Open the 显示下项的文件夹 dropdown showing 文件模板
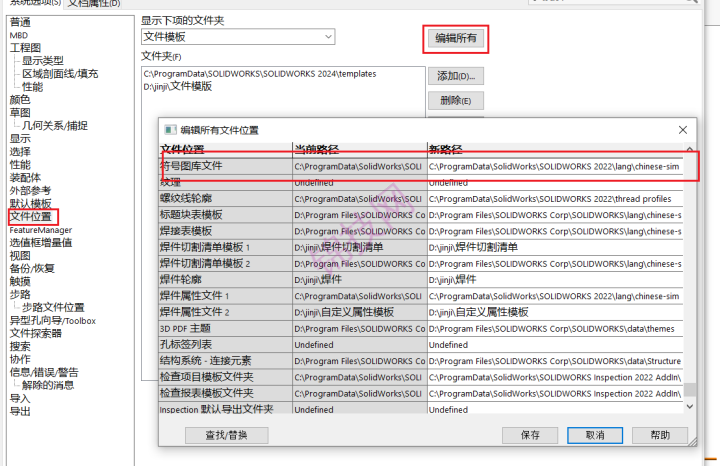This screenshot has width=720, height=466. [x=238, y=37]
